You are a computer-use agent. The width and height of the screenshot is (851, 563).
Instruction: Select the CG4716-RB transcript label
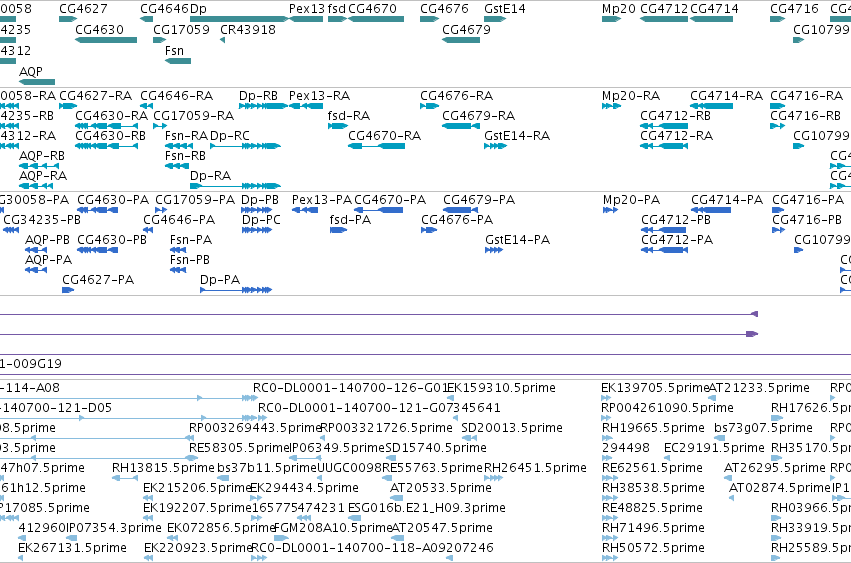click(805, 116)
